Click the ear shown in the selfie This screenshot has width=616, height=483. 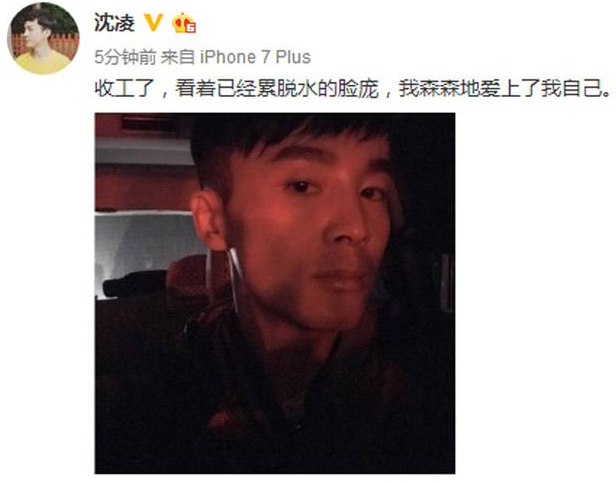click(x=209, y=220)
